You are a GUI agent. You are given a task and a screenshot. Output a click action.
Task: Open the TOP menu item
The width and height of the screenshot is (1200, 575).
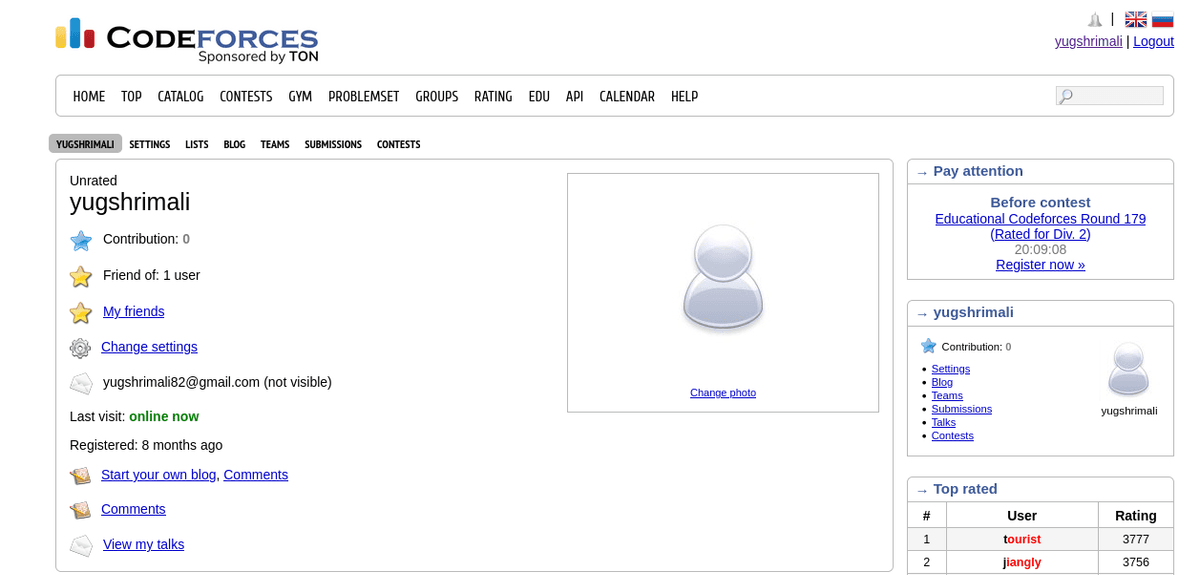131,96
